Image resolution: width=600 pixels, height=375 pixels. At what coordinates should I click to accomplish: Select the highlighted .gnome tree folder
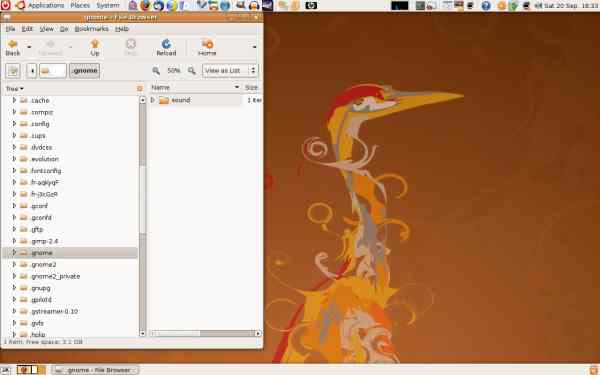[70, 253]
